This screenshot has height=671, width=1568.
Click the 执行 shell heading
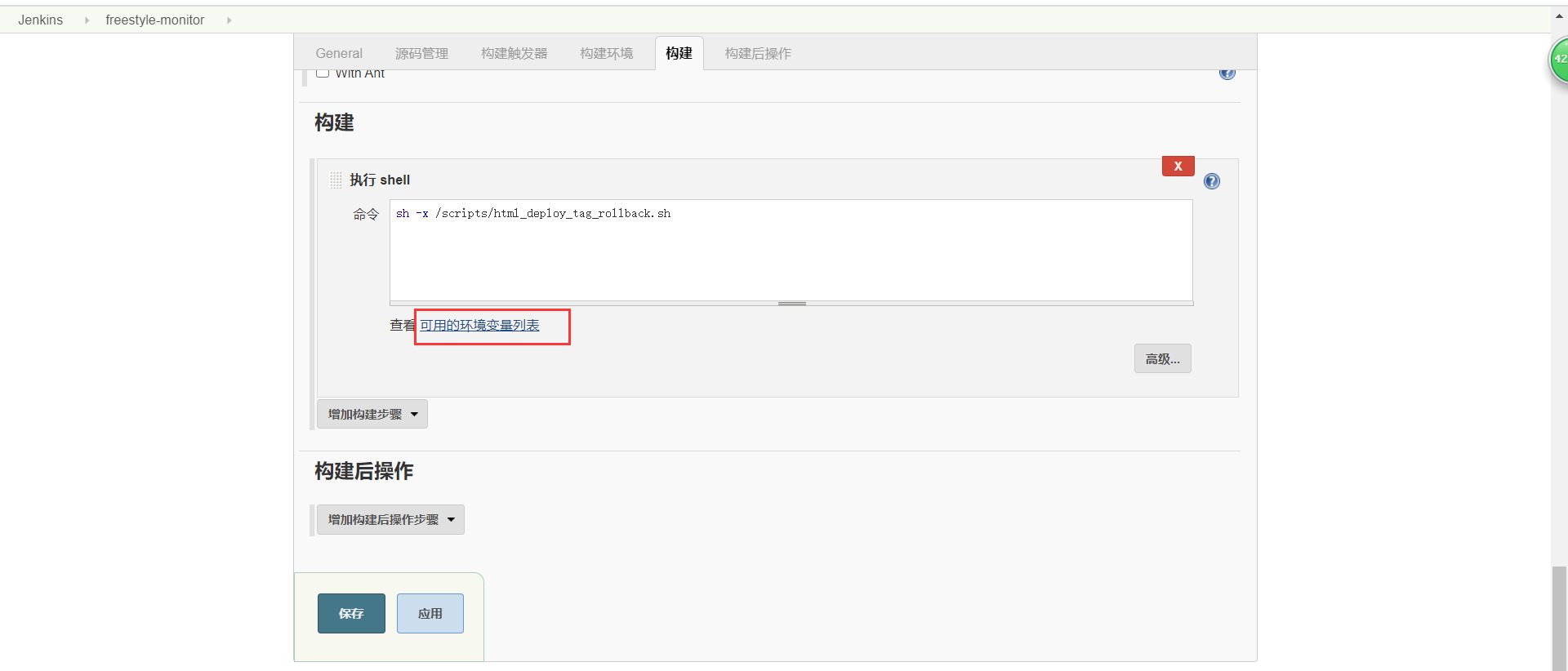point(380,180)
